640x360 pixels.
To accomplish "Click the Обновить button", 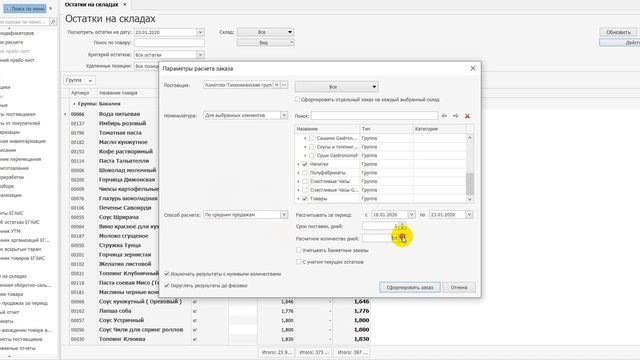I will (x=618, y=32).
